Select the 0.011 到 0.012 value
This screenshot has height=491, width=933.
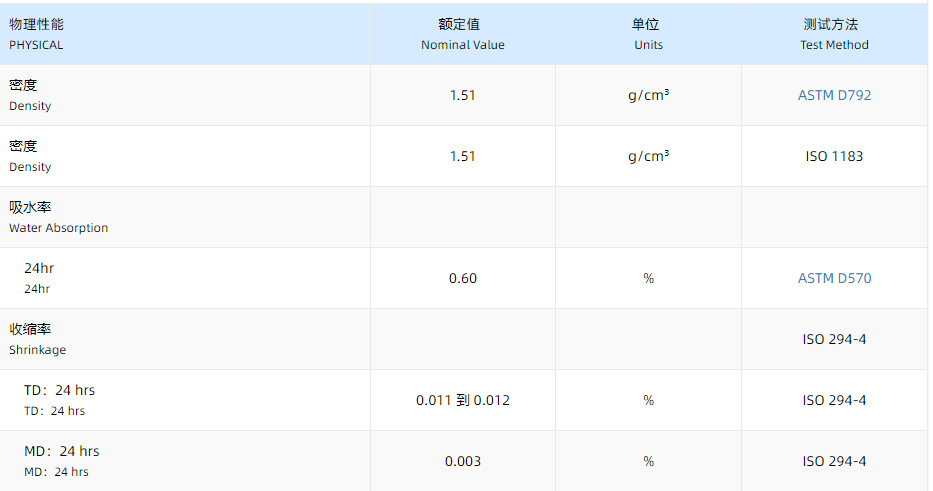tap(462, 400)
